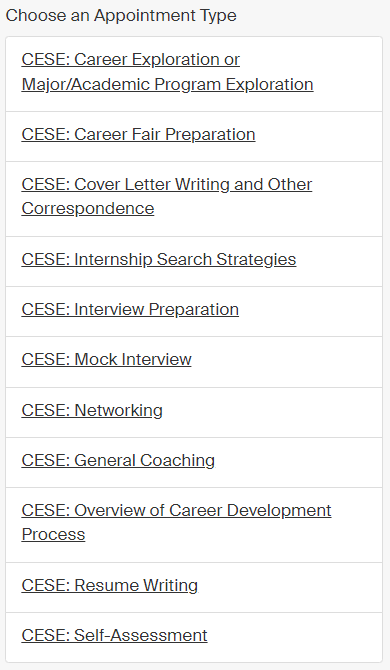Select CESE: Career Fair Preparation appointment
This screenshot has width=390, height=670.
tap(138, 134)
